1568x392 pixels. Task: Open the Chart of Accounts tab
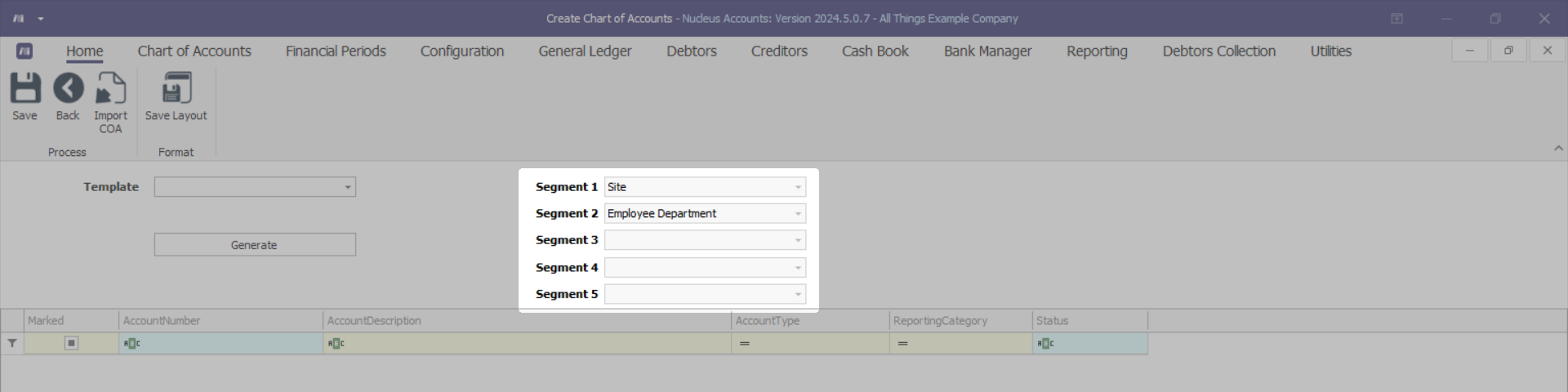(x=194, y=51)
